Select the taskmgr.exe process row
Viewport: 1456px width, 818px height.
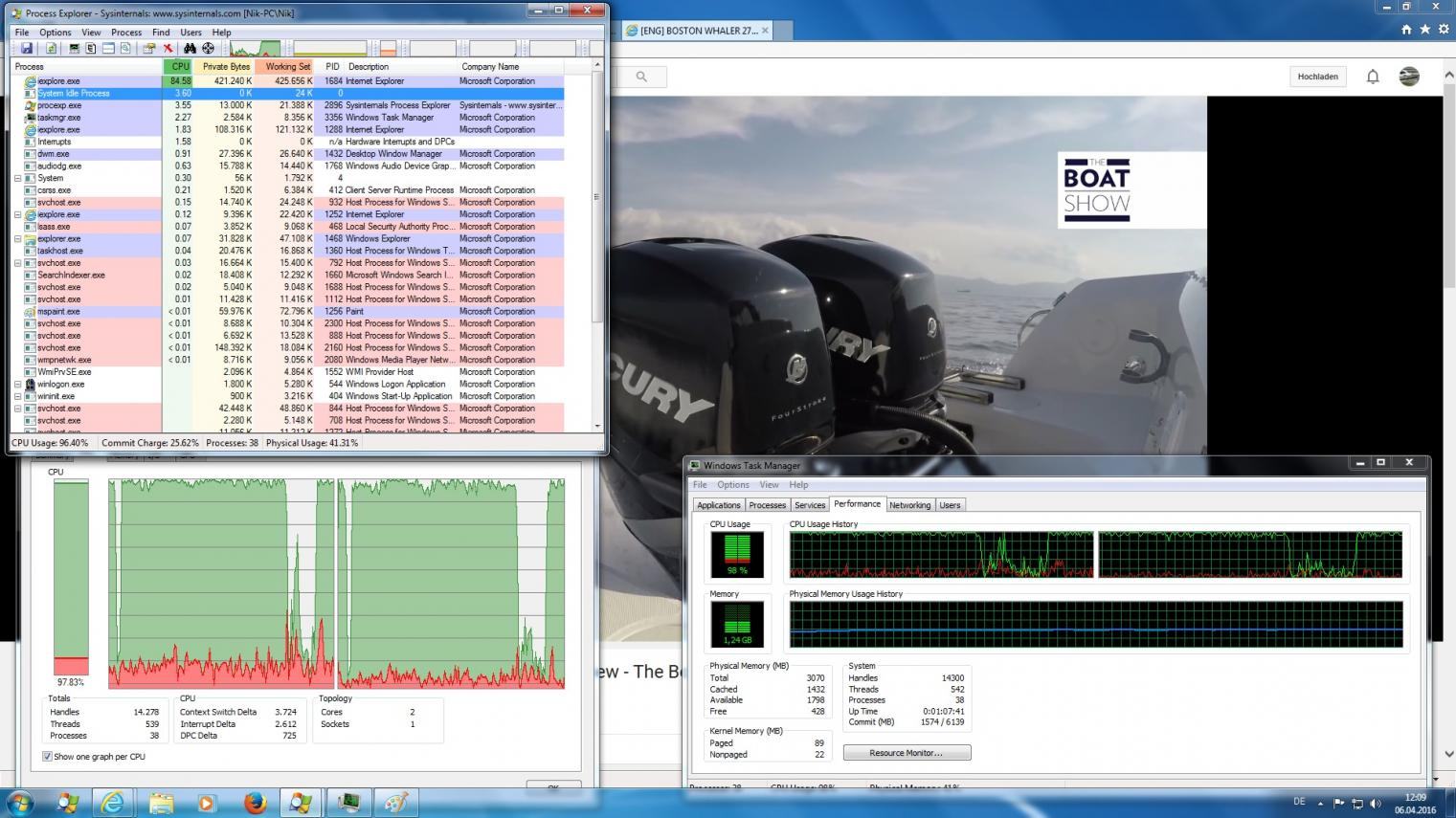click(288, 118)
